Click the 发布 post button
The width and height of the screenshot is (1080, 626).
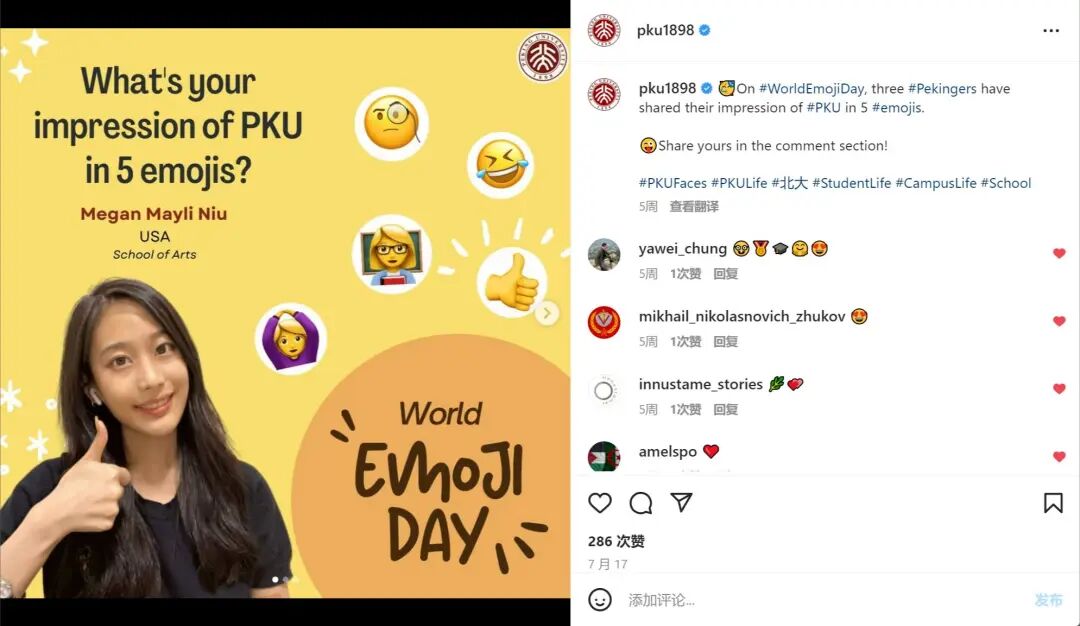pos(1048,600)
